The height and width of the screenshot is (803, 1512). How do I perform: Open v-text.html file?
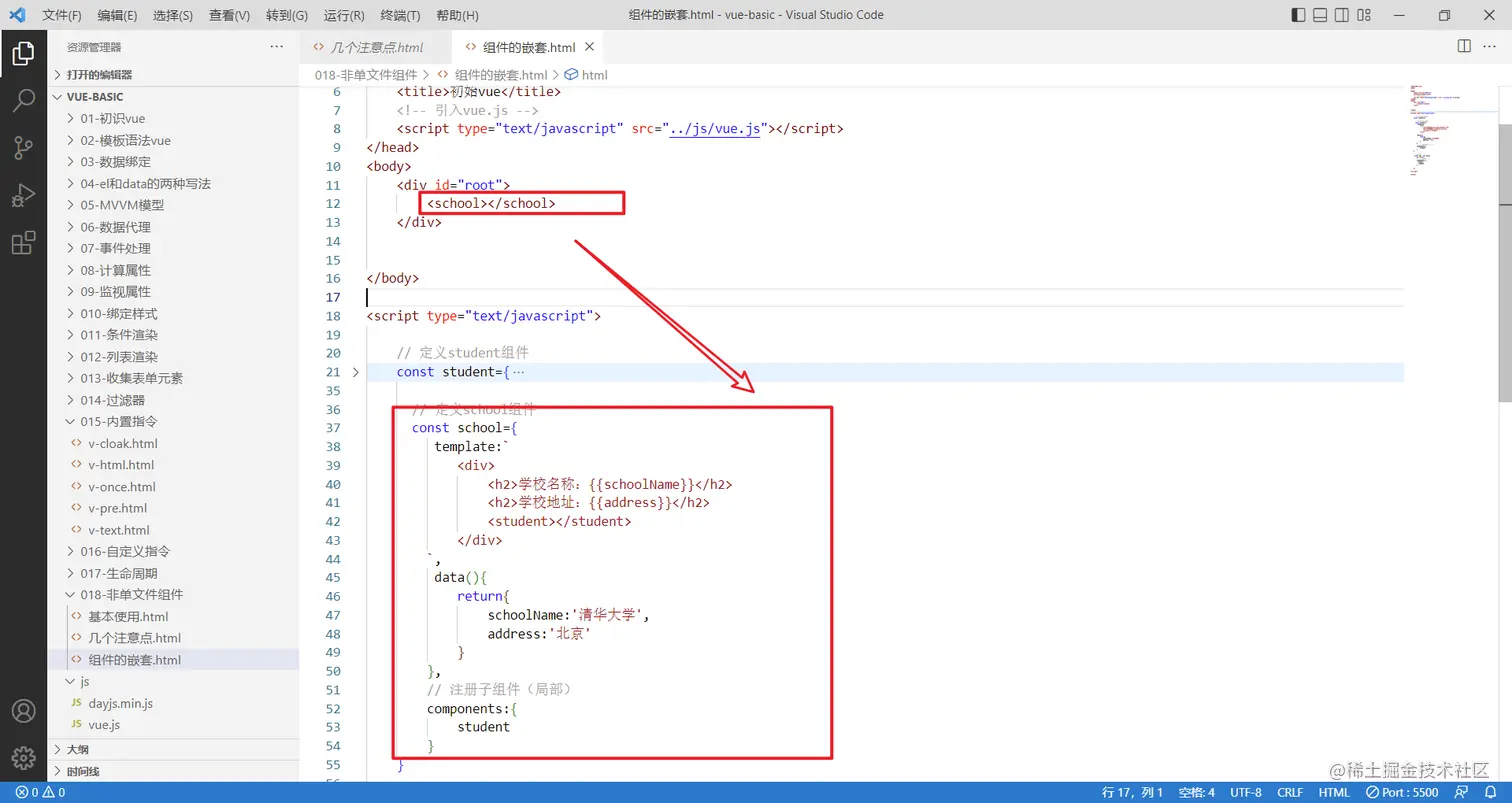click(x=173, y=530)
